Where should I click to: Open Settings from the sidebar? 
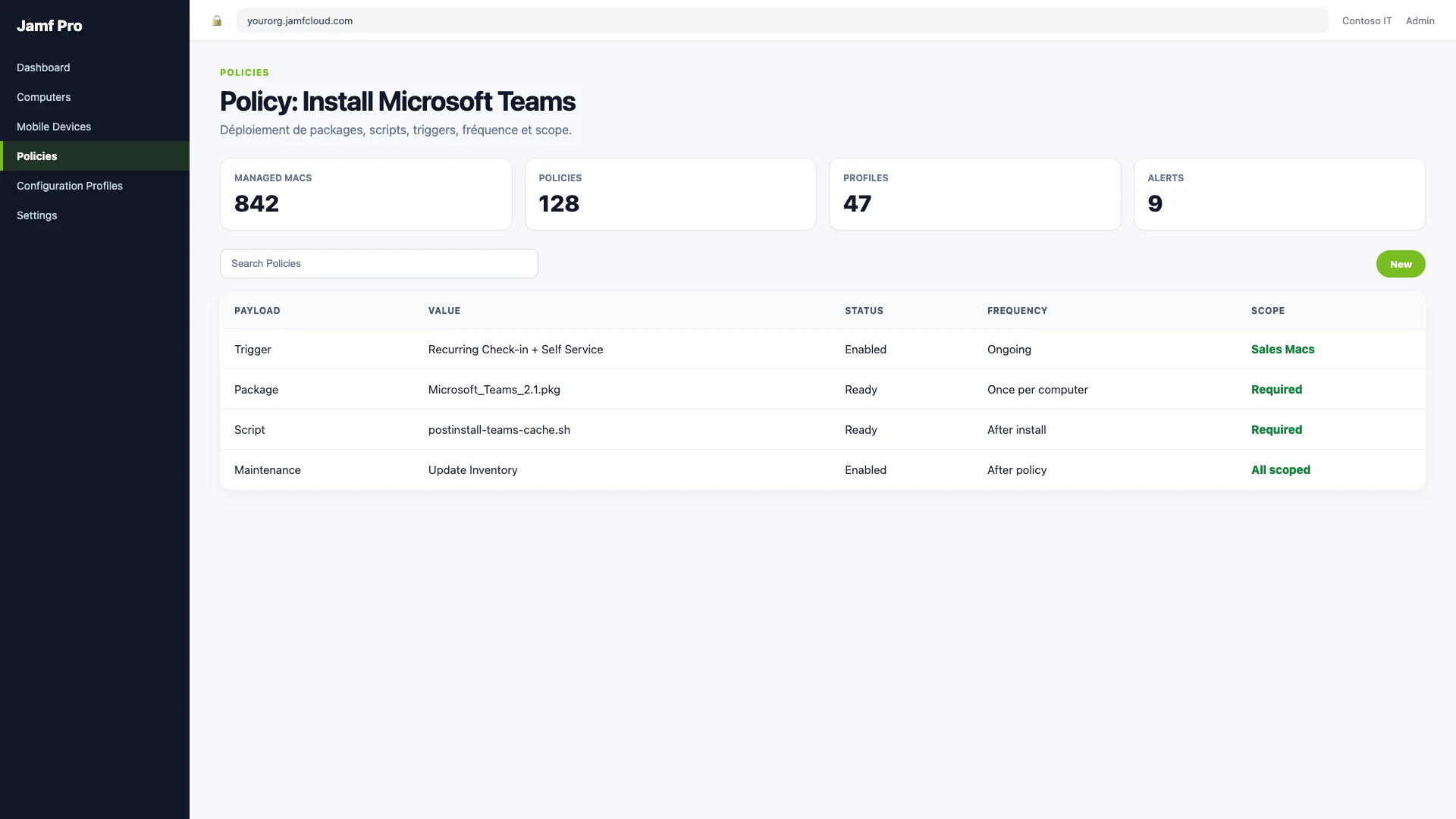pyautogui.click(x=95, y=215)
